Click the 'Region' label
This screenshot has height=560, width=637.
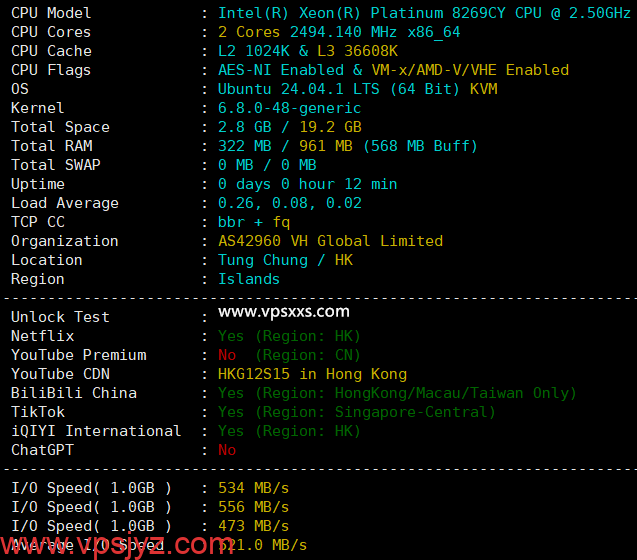click(x=37, y=279)
